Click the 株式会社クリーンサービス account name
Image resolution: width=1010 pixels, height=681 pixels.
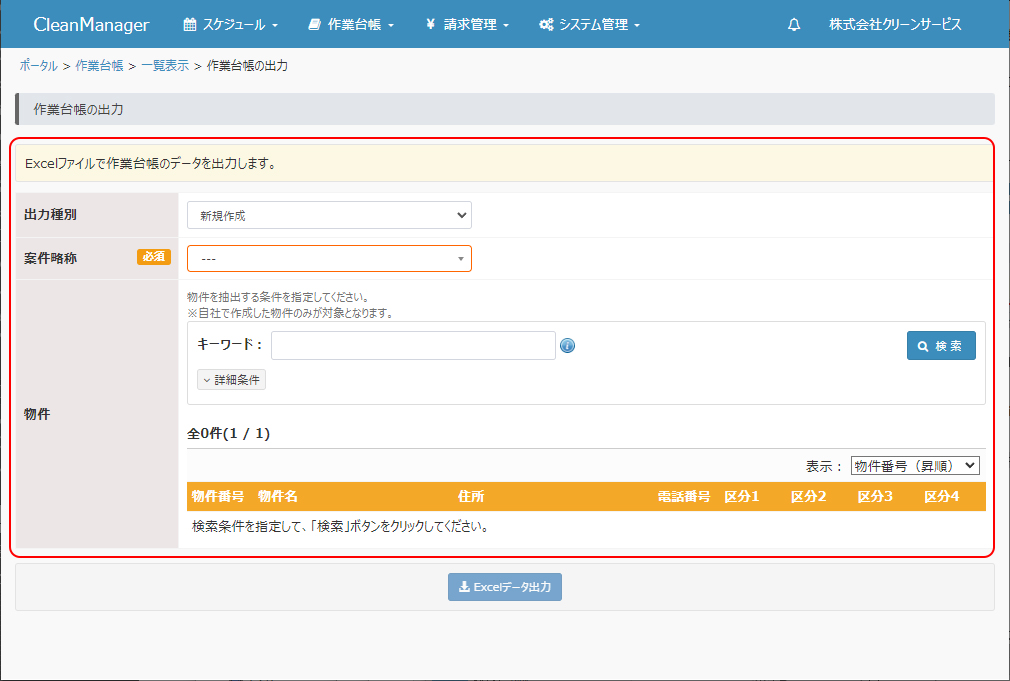895,25
